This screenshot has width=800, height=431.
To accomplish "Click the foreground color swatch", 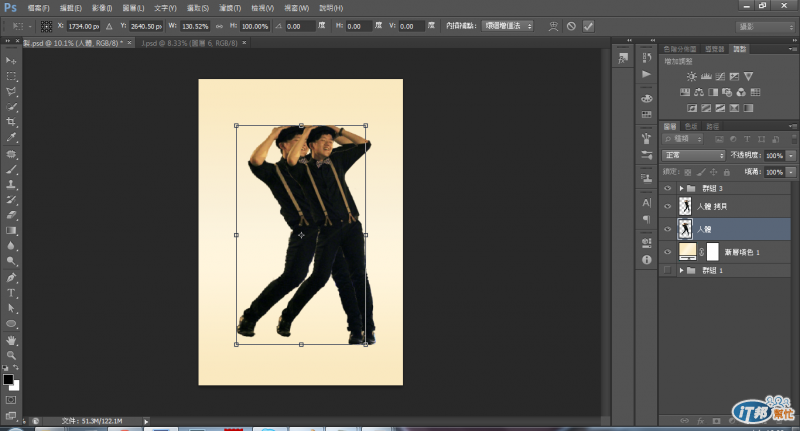I will coord(8,380).
